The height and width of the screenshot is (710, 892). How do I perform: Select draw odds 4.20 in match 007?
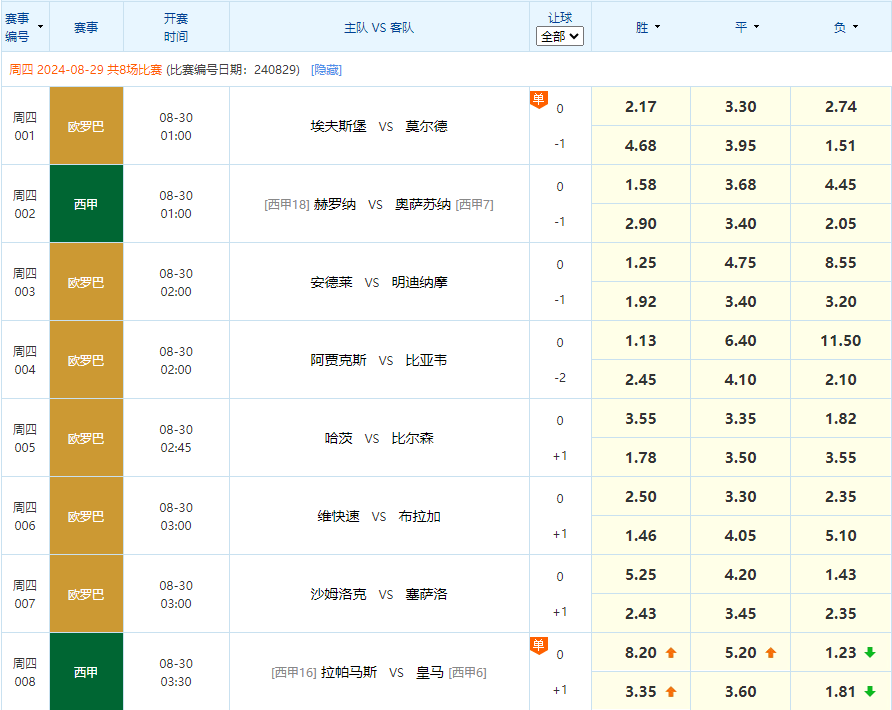click(x=740, y=574)
